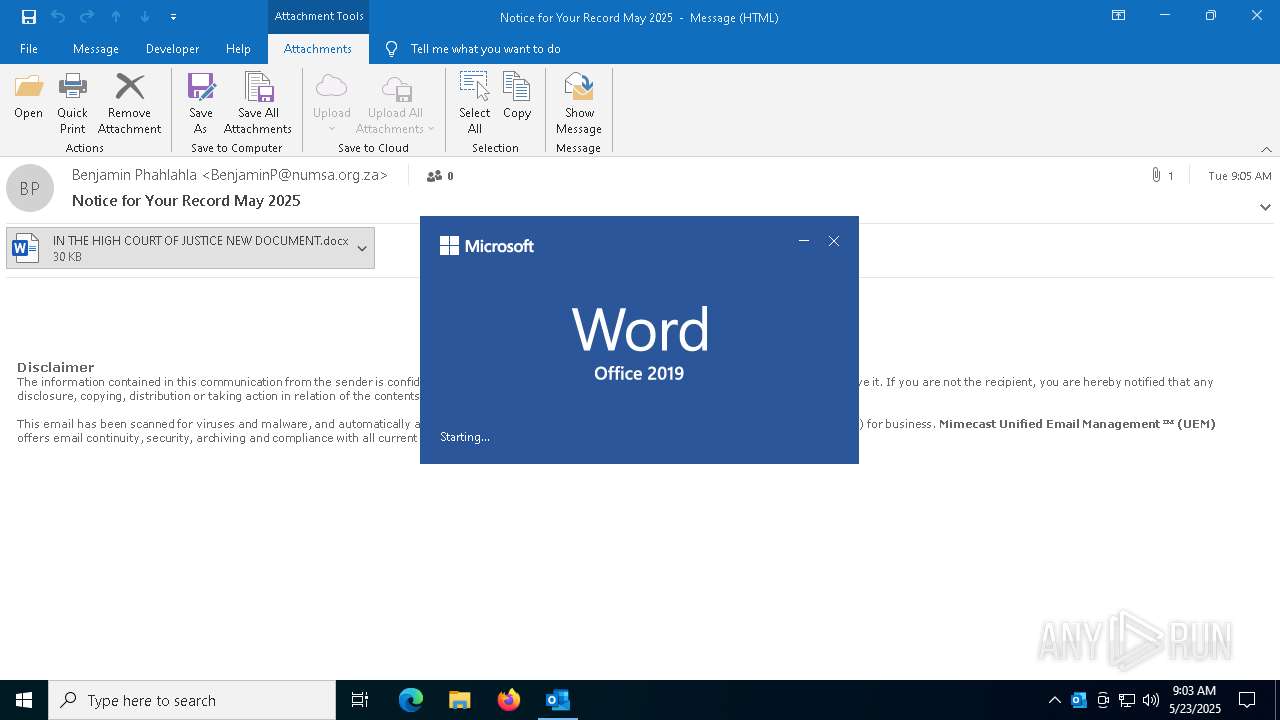The width and height of the screenshot is (1280, 720).
Task: Launch Microsoft Edge from taskbar
Action: [x=411, y=700]
